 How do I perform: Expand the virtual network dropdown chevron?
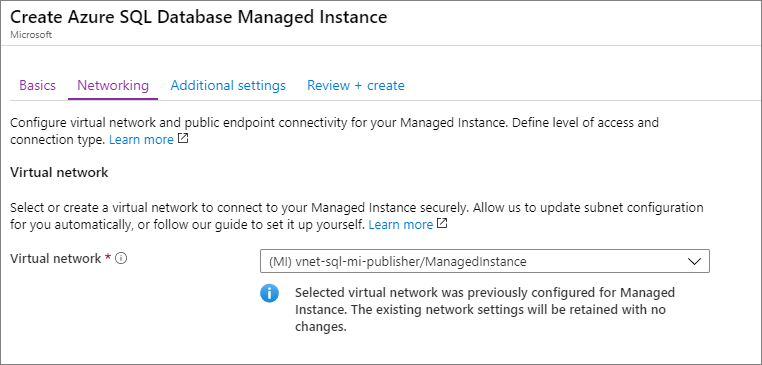pyautogui.click(x=695, y=261)
